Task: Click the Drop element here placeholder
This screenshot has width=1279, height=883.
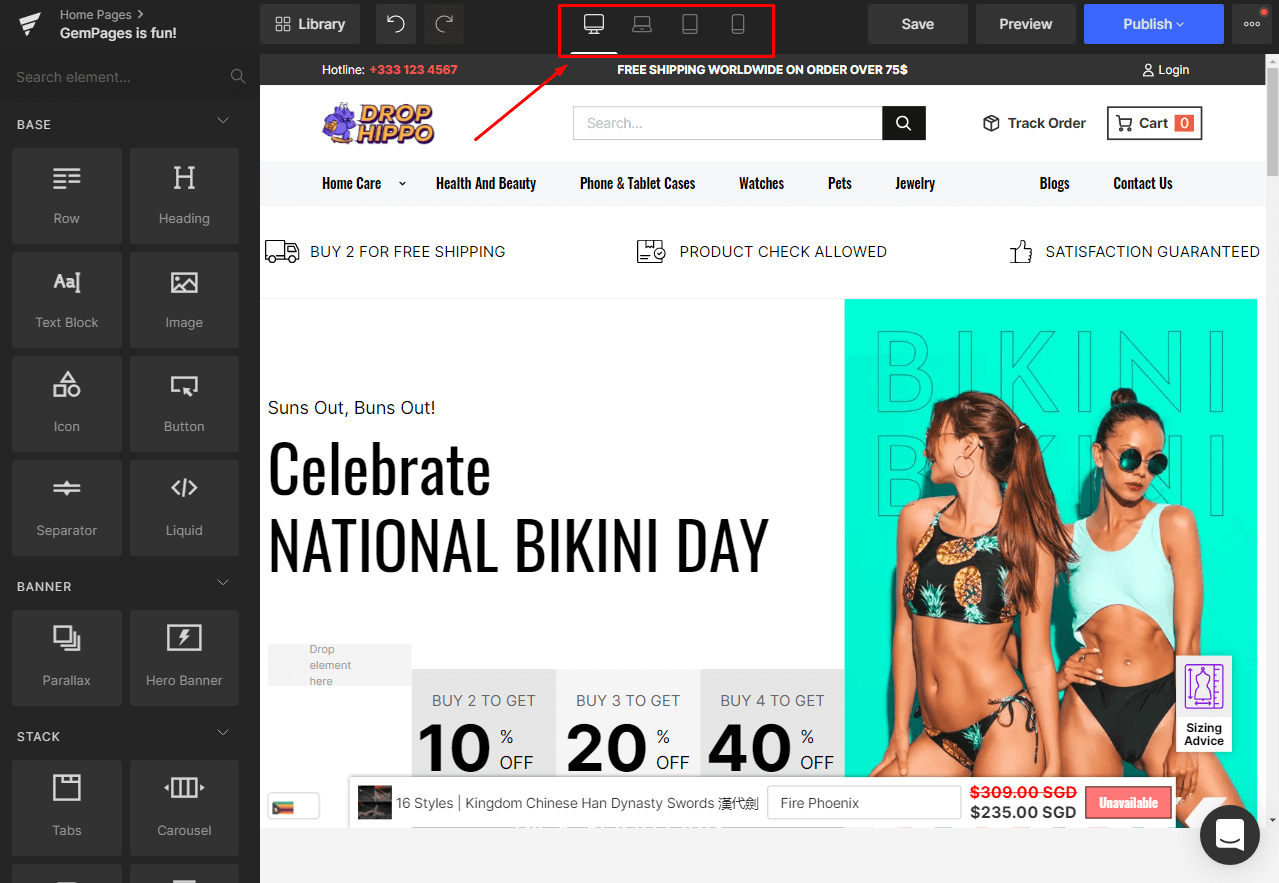Action: pyautogui.click(x=339, y=665)
